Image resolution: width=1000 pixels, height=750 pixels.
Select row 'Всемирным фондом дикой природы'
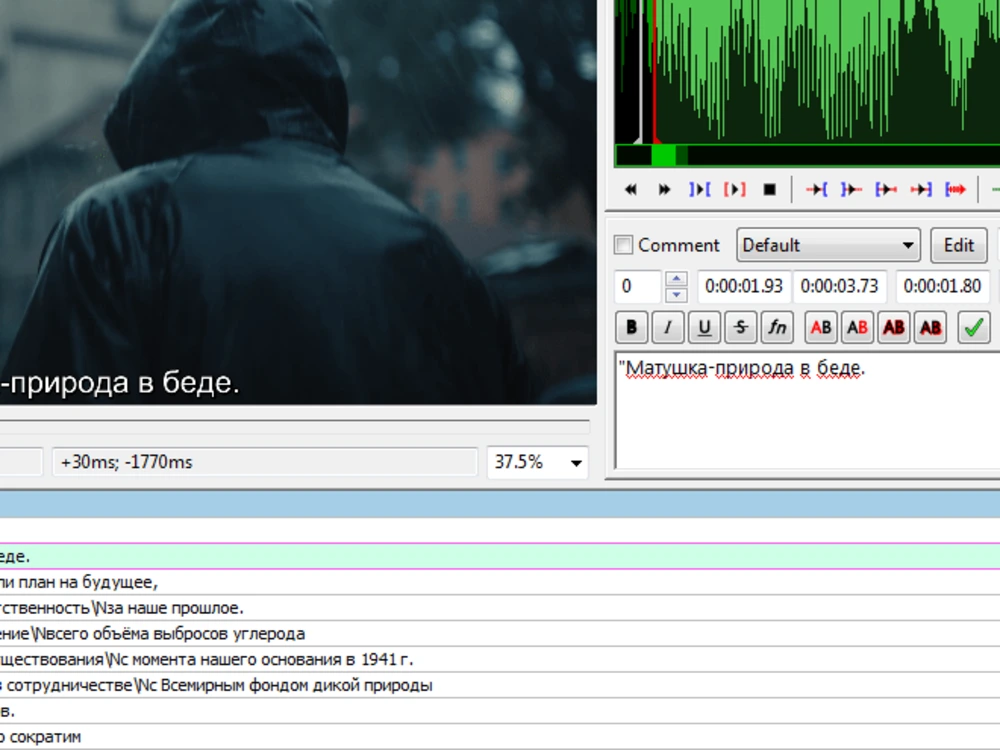click(500, 685)
